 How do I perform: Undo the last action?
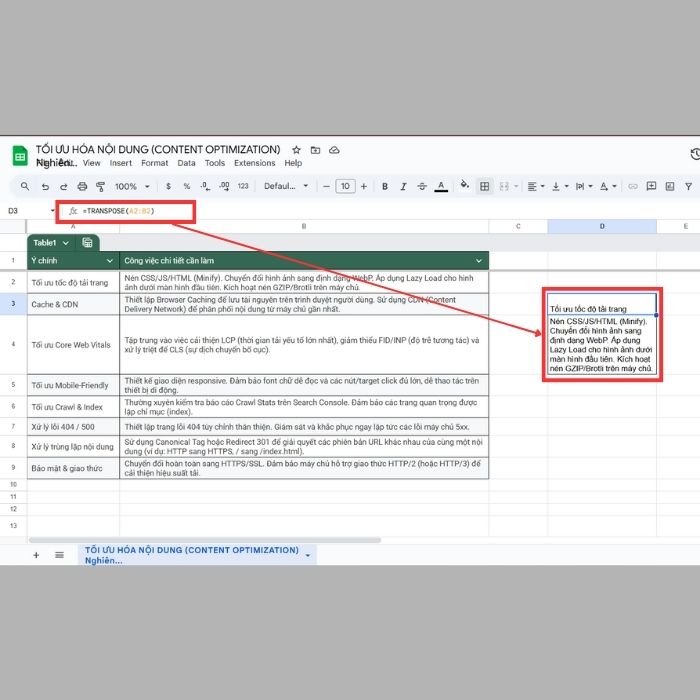tap(45, 187)
